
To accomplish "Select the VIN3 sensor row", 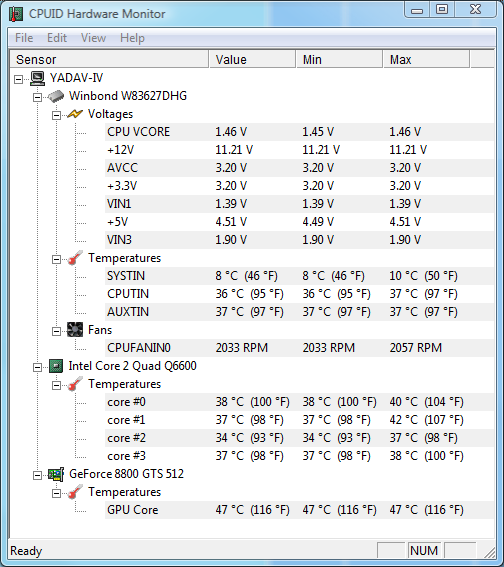I will (x=299, y=240).
